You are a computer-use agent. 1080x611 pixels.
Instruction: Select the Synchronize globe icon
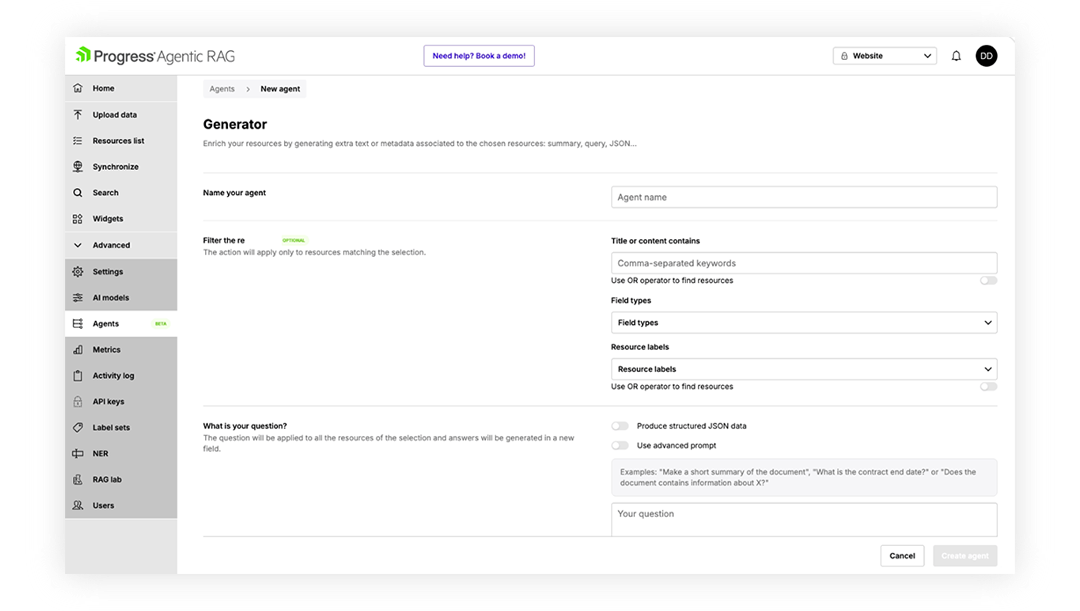[78, 167]
